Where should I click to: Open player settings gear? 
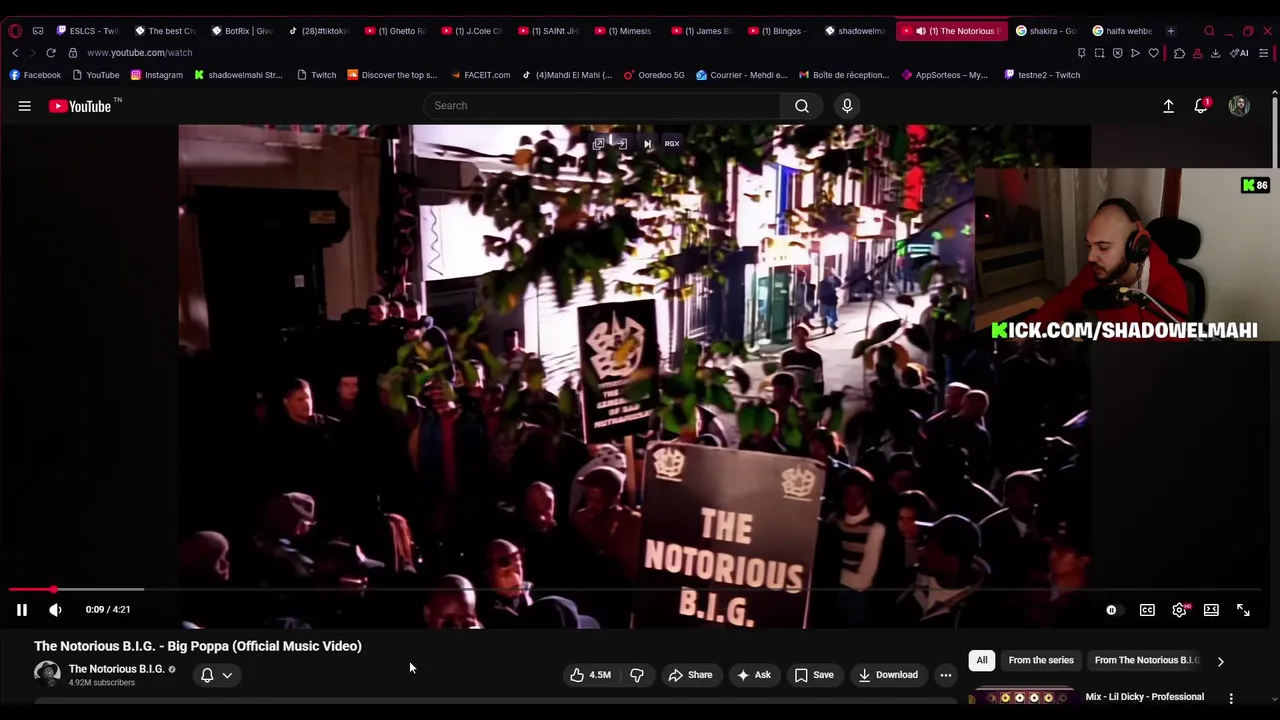[1180, 610]
